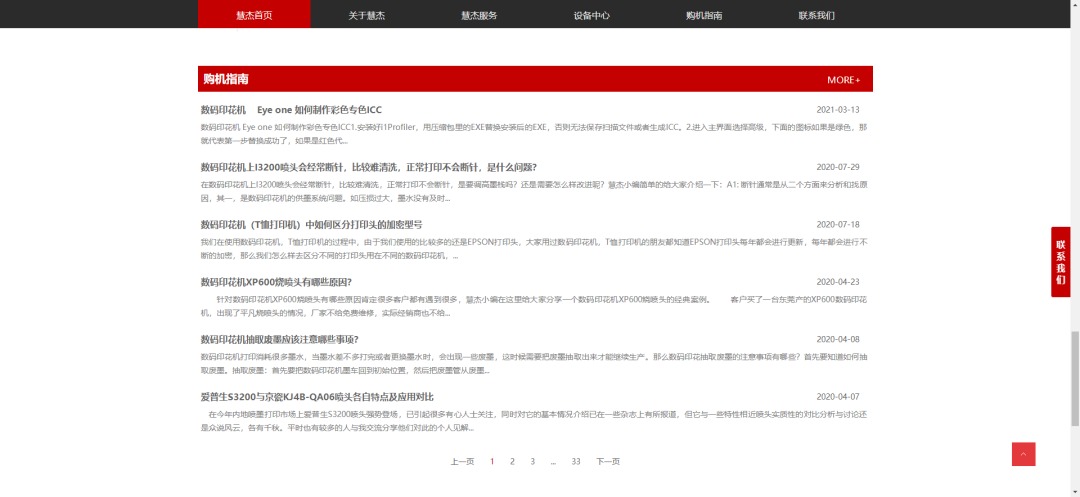Open article 如何区分打印头的加密型号
The width and height of the screenshot is (1080, 497).
point(311,224)
